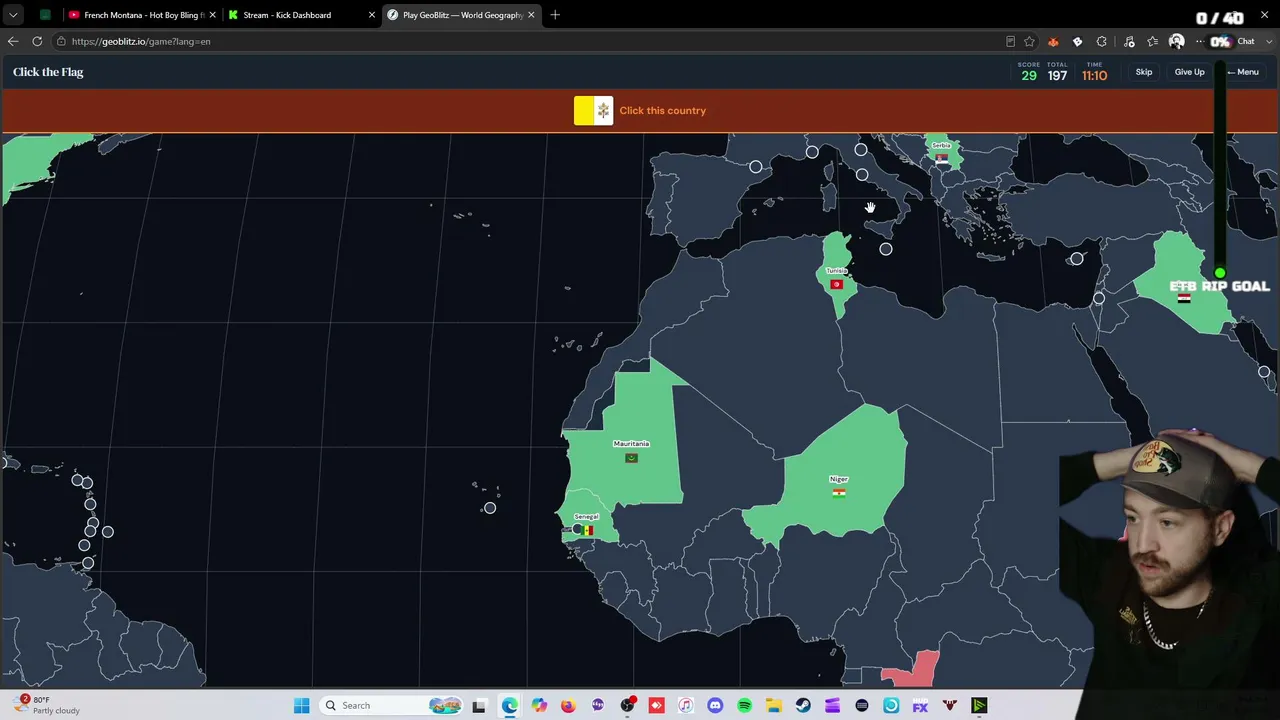1280x720 pixels.
Task: Click the Malta circle marker below Sicily
Action: point(886,249)
